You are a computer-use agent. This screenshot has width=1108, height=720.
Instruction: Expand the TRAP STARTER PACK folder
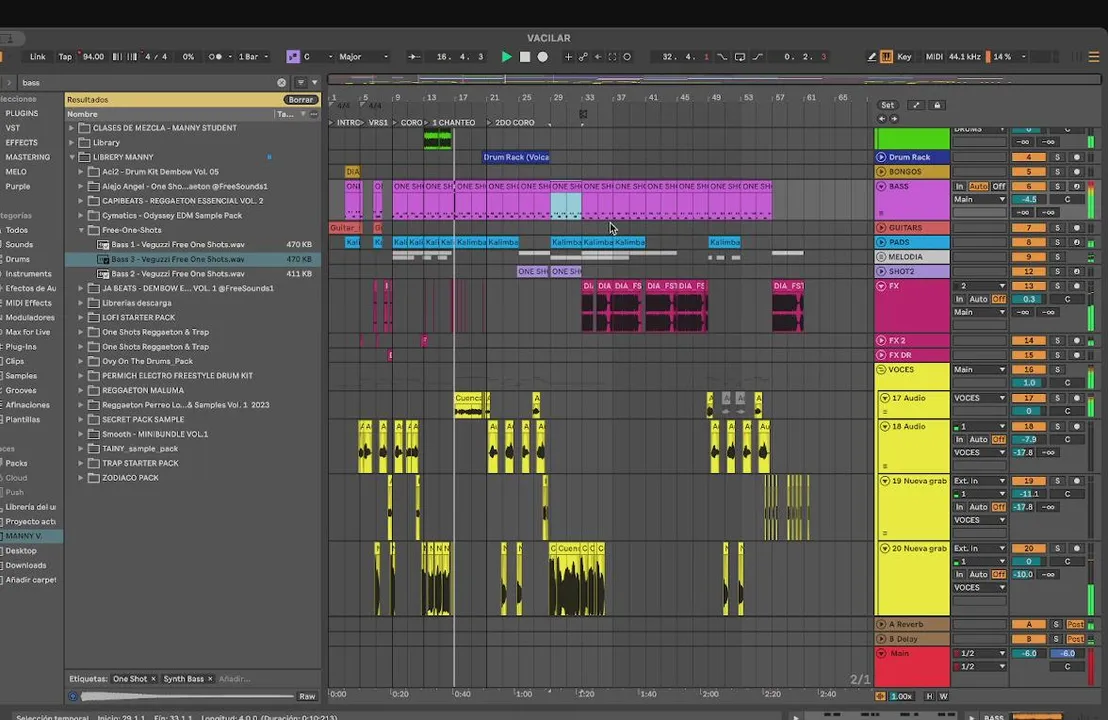coord(81,463)
